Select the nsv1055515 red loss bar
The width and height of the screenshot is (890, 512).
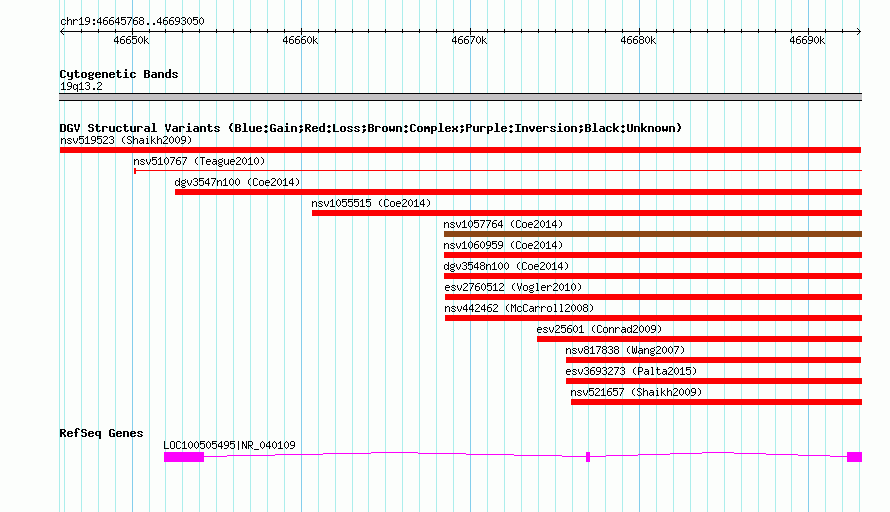tap(587, 213)
